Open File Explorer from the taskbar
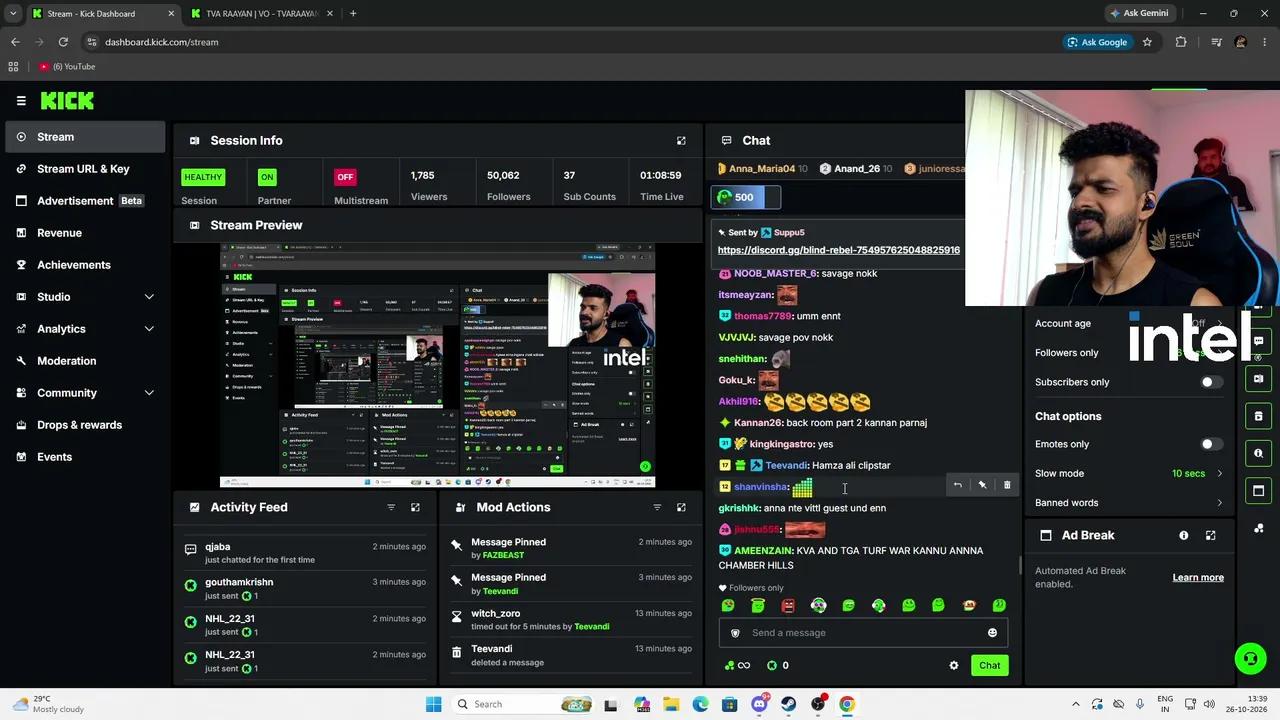This screenshot has width=1280, height=720. coord(671,704)
